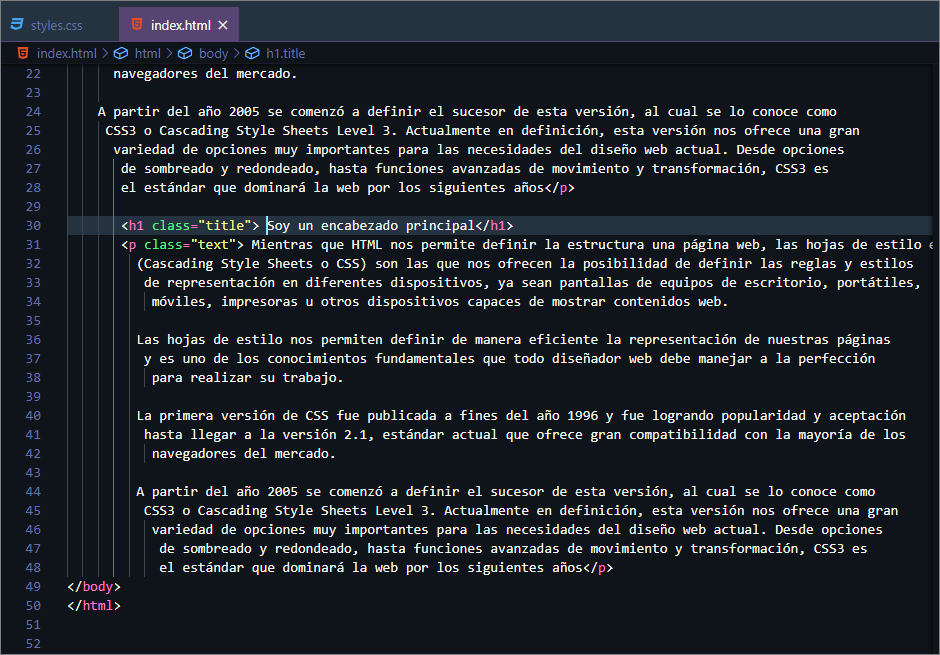The height and width of the screenshot is (655, 940).
Task: Click the closing </p> tag on line 48
Action: (x=598, y=568)
